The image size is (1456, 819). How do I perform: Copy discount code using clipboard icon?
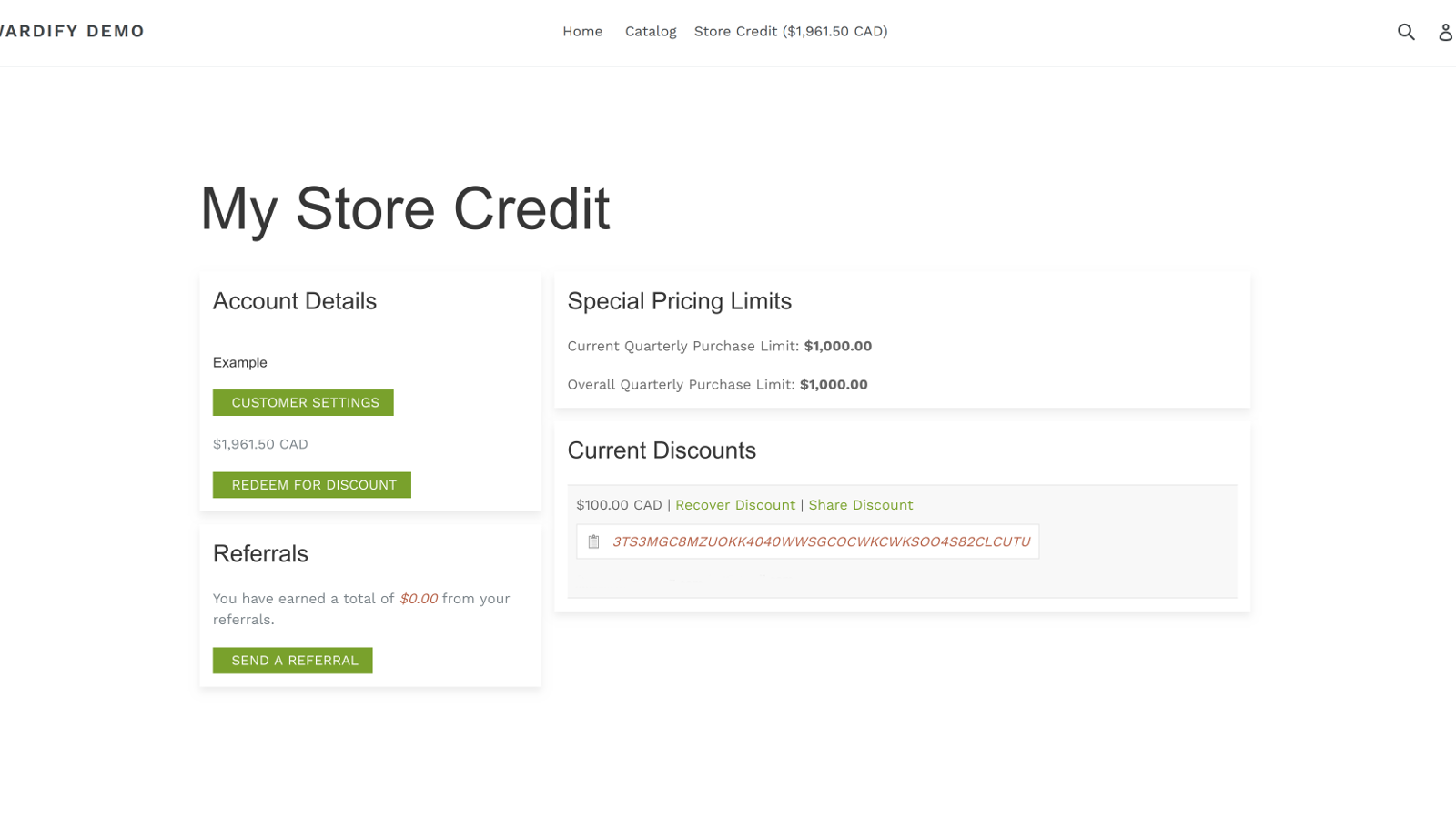595,541
